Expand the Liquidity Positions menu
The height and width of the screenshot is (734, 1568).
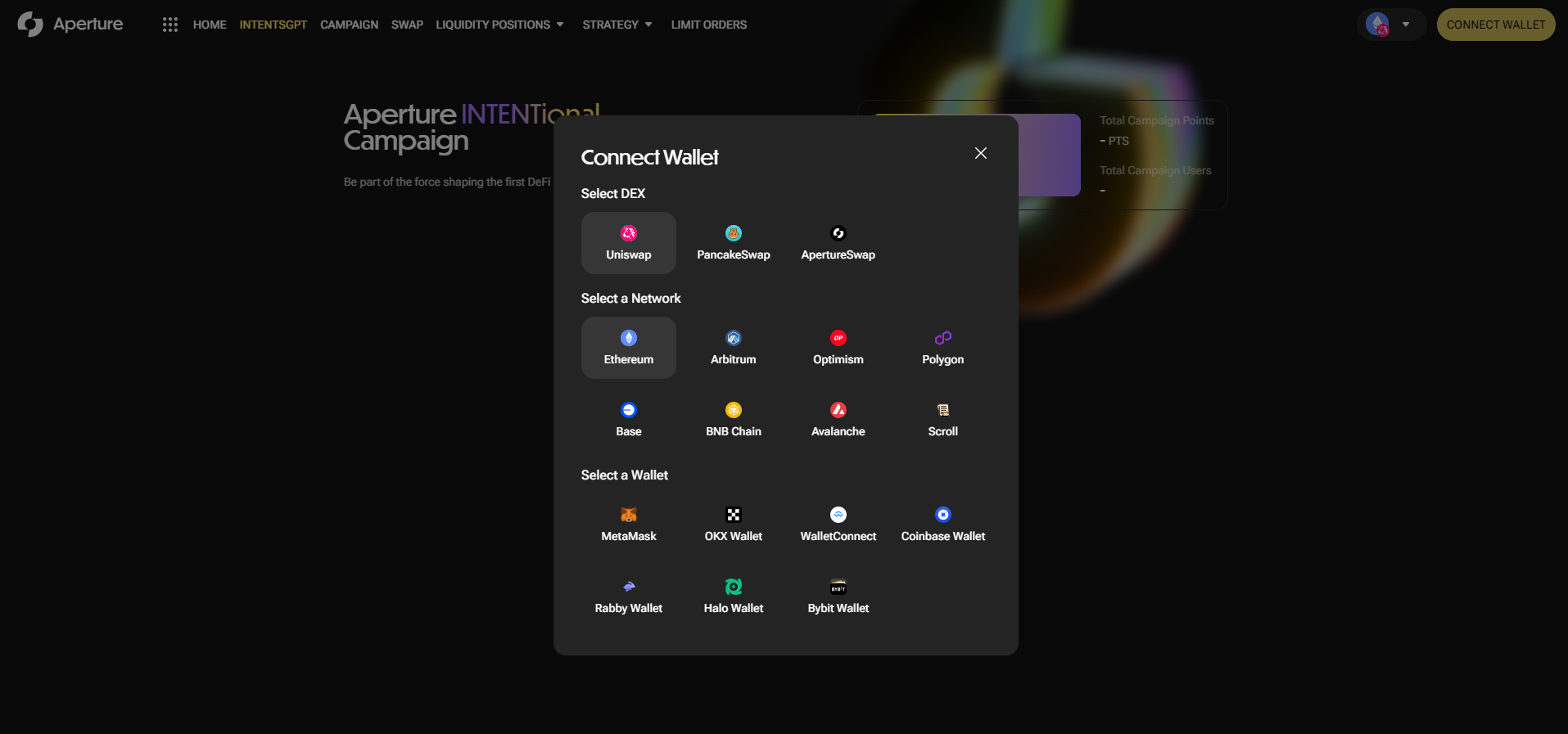(499, 25)
